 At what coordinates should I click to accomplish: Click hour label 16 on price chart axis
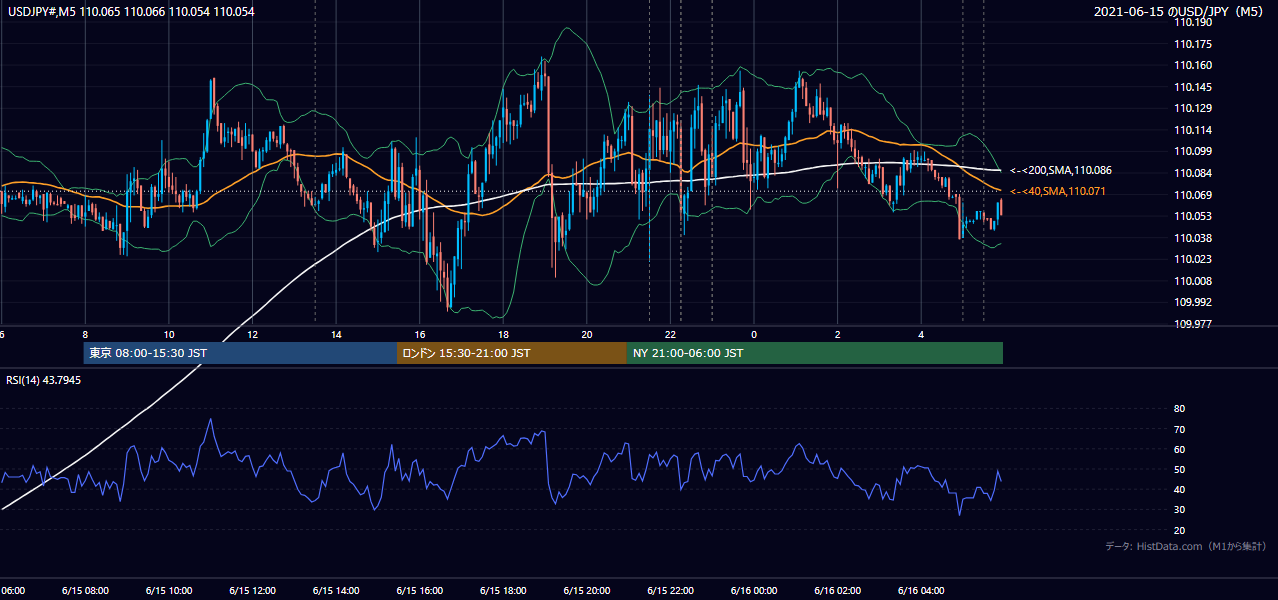pos(420,334)
